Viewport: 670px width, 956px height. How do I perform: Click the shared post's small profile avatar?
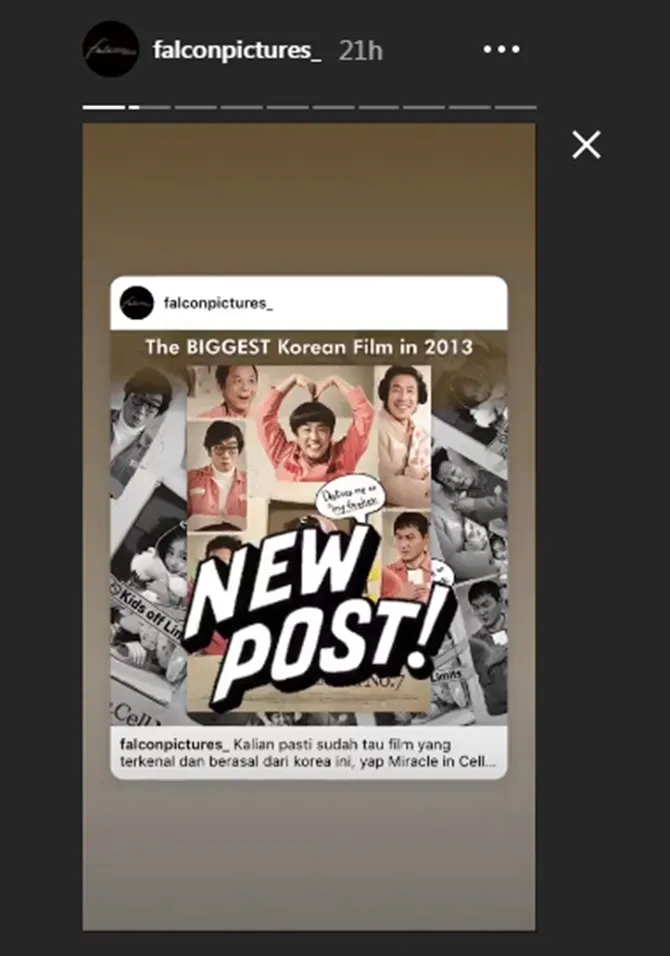tap(137, 303)
